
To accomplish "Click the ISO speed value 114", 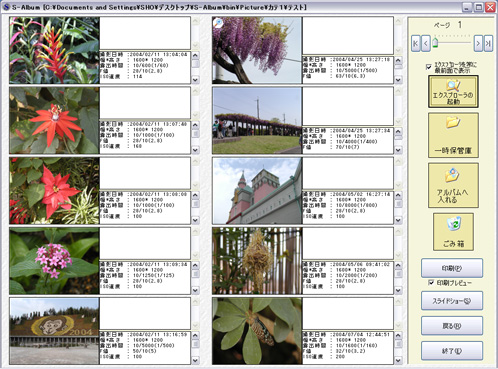I will pos(137,76).
